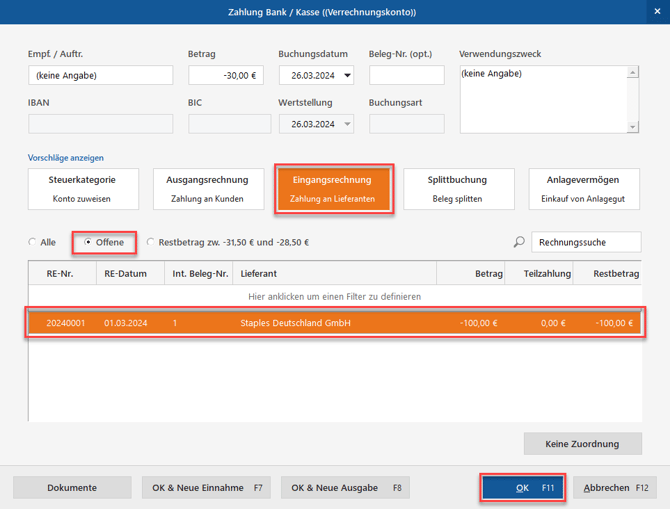The image size is (670, 509).
Task: Open the Wertstellung date dropdown
Action: click(347, 124)
